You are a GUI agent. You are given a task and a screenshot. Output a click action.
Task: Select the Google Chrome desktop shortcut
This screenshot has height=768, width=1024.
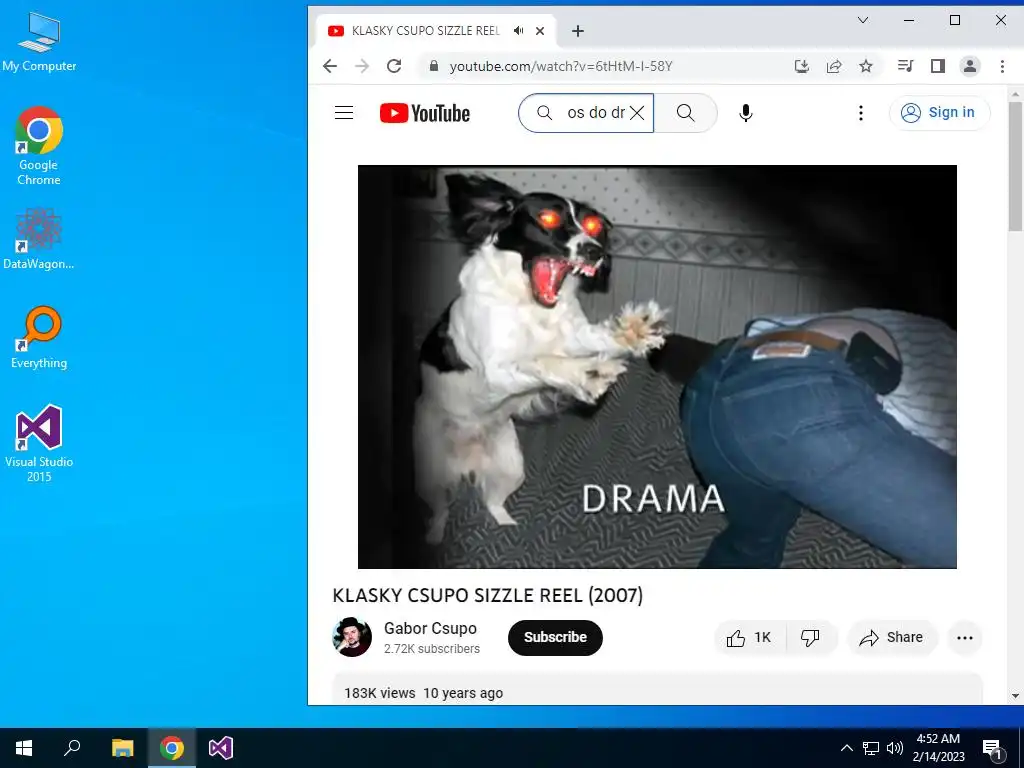[39, 146]
